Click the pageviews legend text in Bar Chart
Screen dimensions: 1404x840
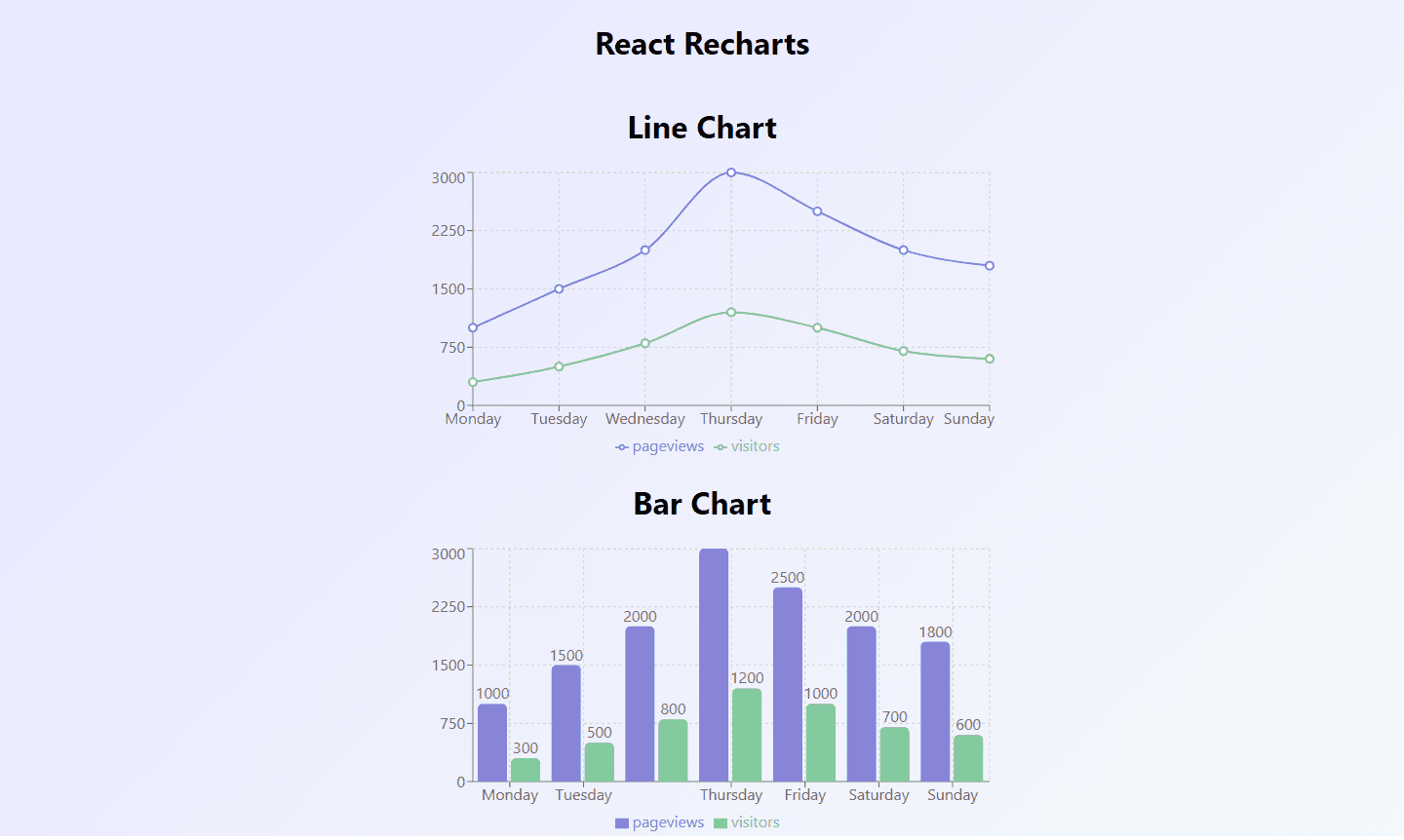point(668,823)
